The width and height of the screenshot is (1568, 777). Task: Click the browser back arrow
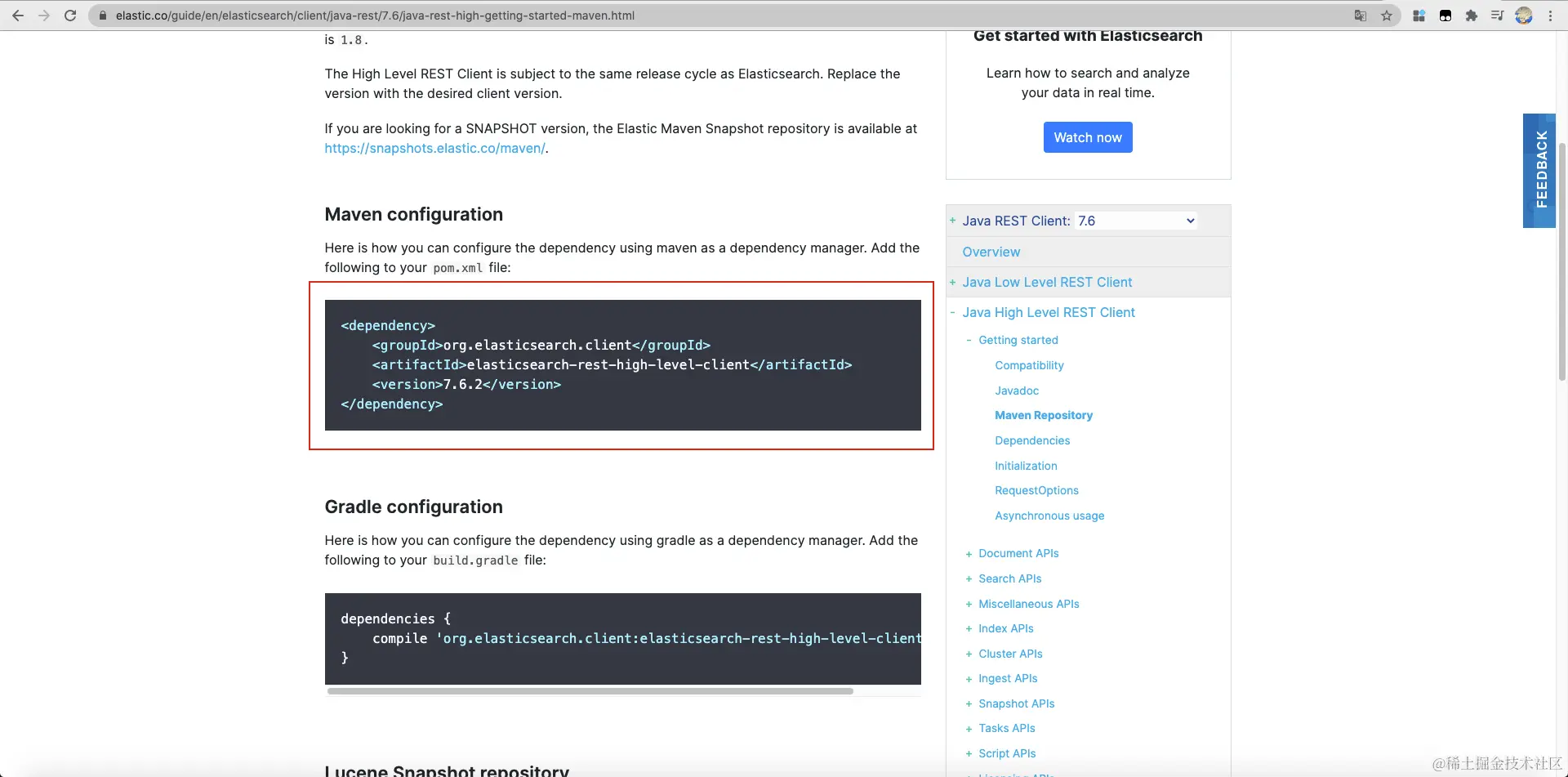coord(18,16)
